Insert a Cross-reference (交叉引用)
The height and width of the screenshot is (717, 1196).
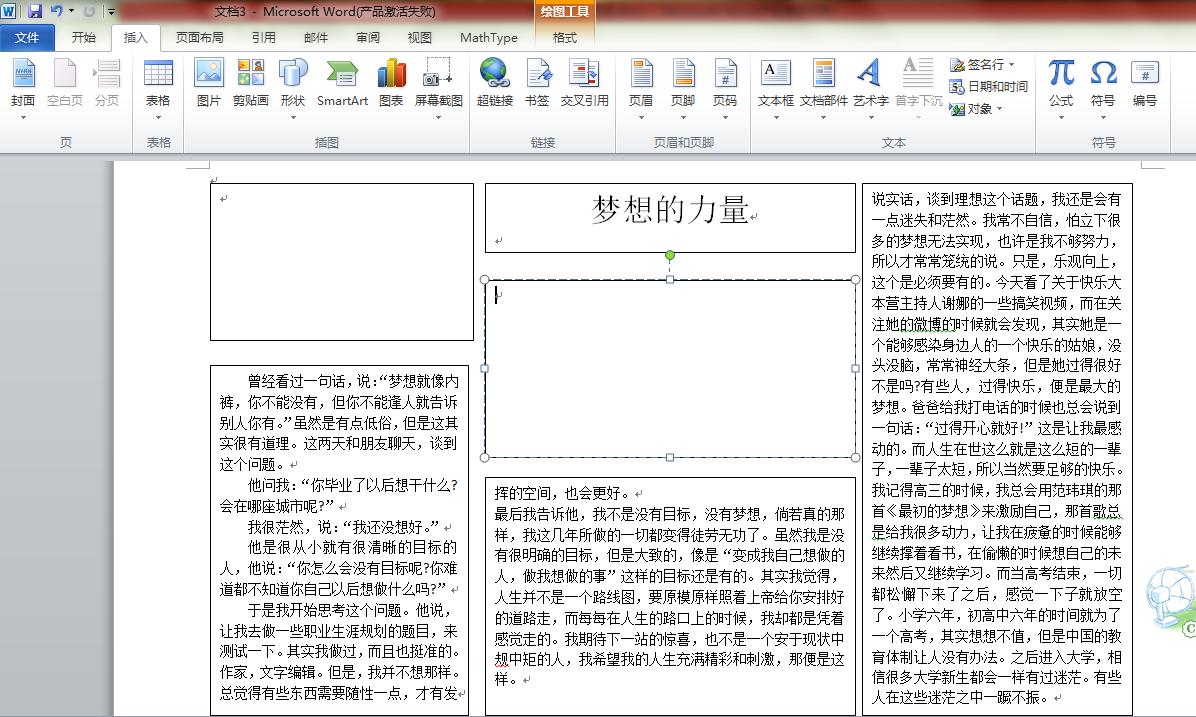pyautogui.click(x=583, y=85)
